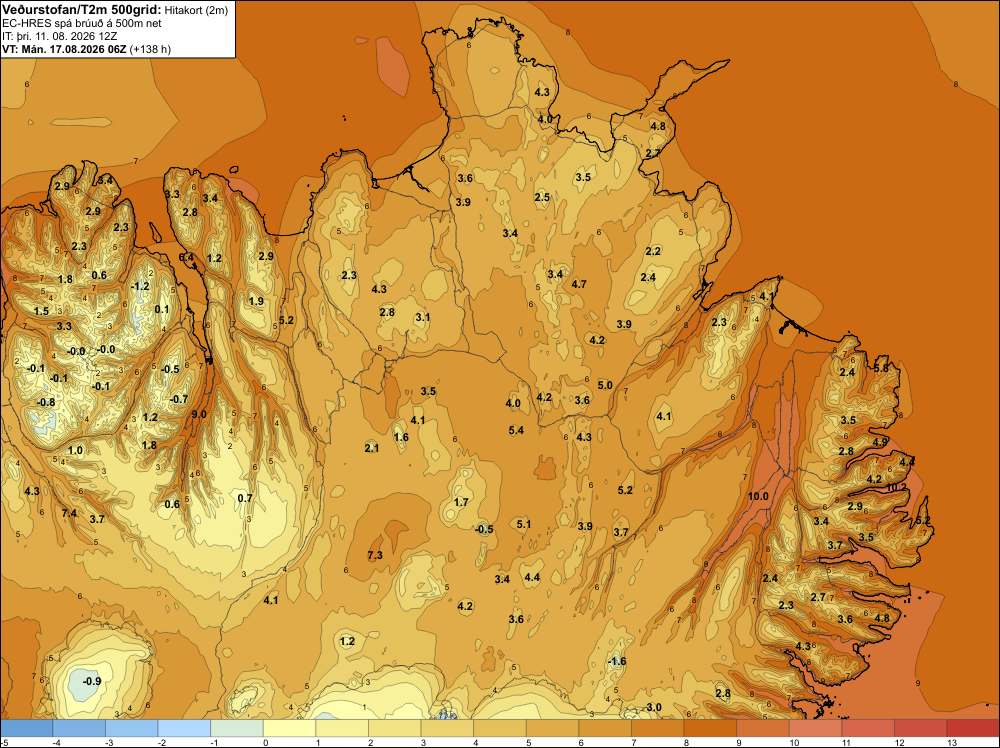Click the temperature value '10.0' on the map
The image size is (1000, 748).
coord(758,496)
